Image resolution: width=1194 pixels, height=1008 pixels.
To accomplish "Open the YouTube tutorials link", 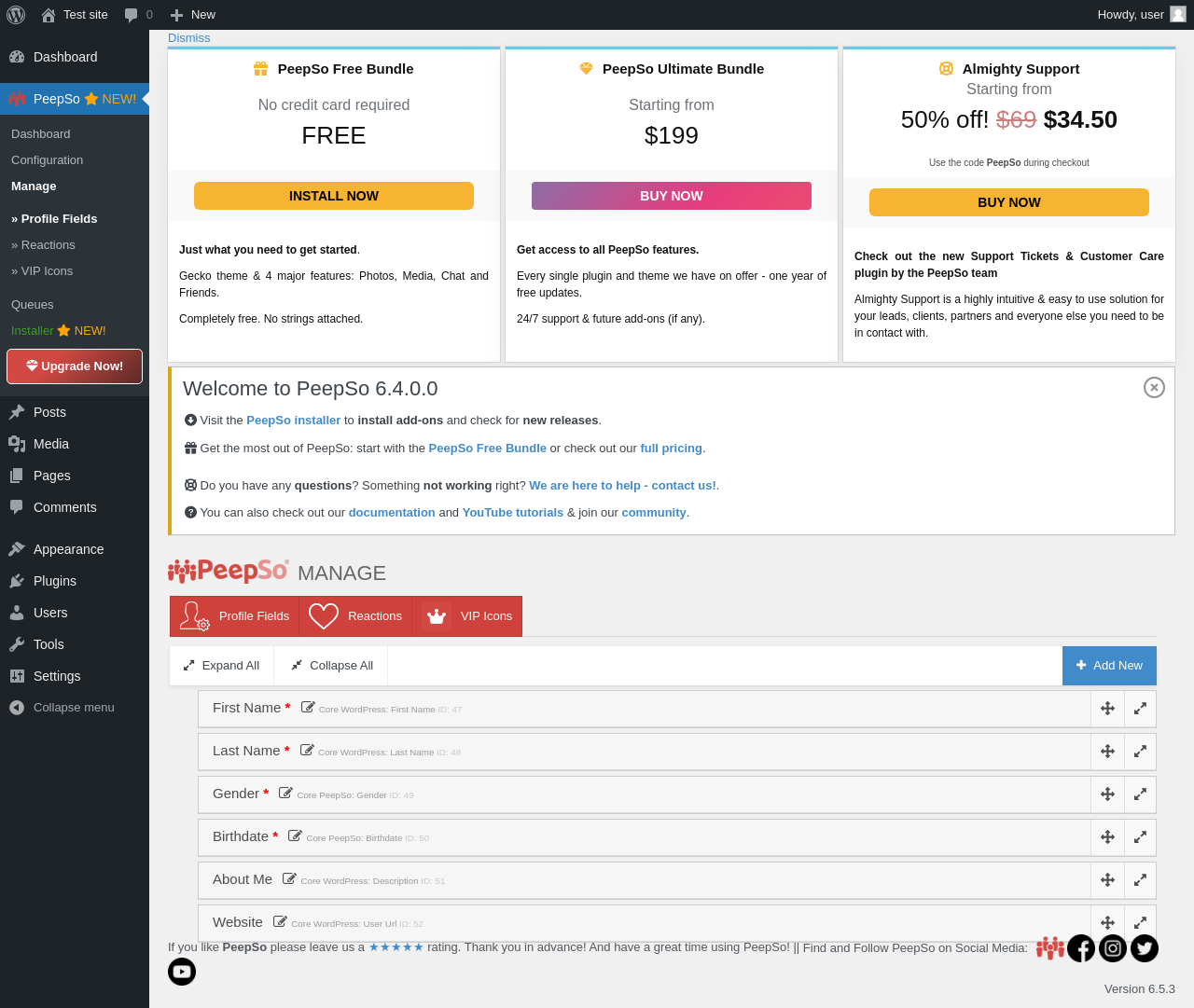I will click(x=513, y=513).
